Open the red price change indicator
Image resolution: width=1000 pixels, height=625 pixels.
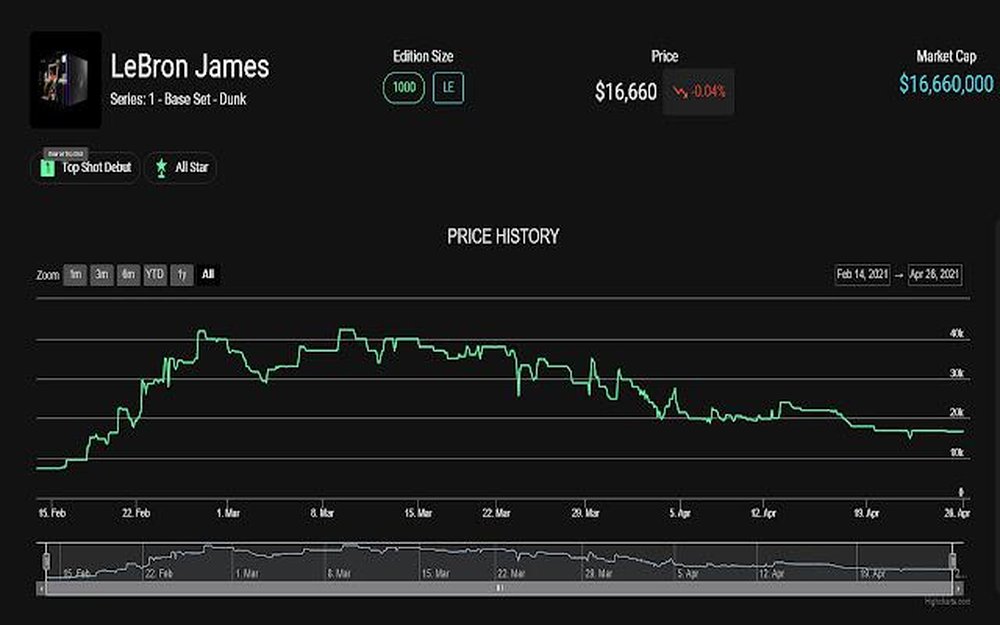pyautogui.click(x=698, y=92)
